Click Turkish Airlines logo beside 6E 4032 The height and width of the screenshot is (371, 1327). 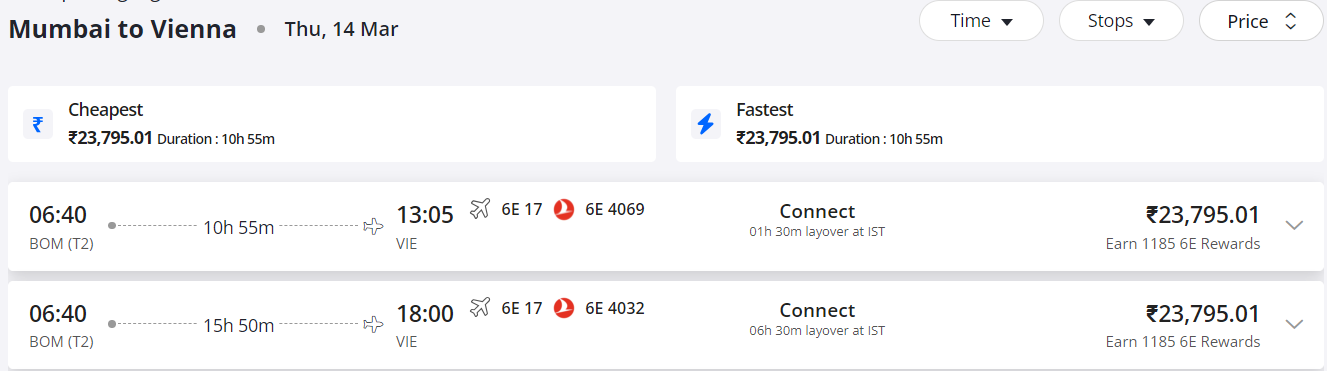tap(564, 308)
